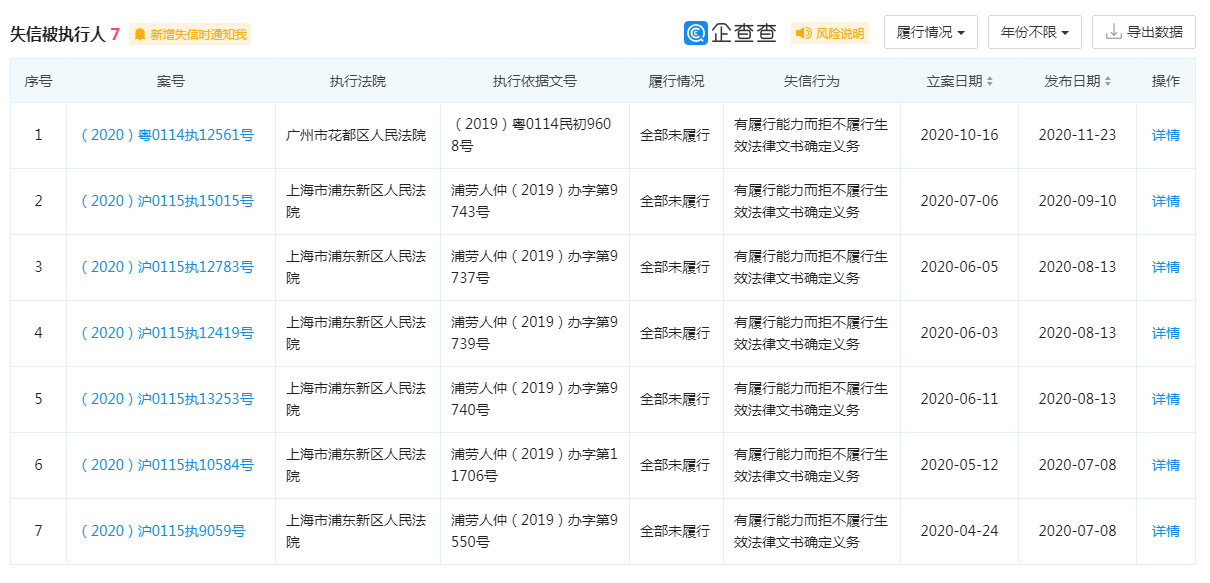Click the download icon in 导出数据
The height and width of the screenshot is (583, 1210).
coord(1113,32)
